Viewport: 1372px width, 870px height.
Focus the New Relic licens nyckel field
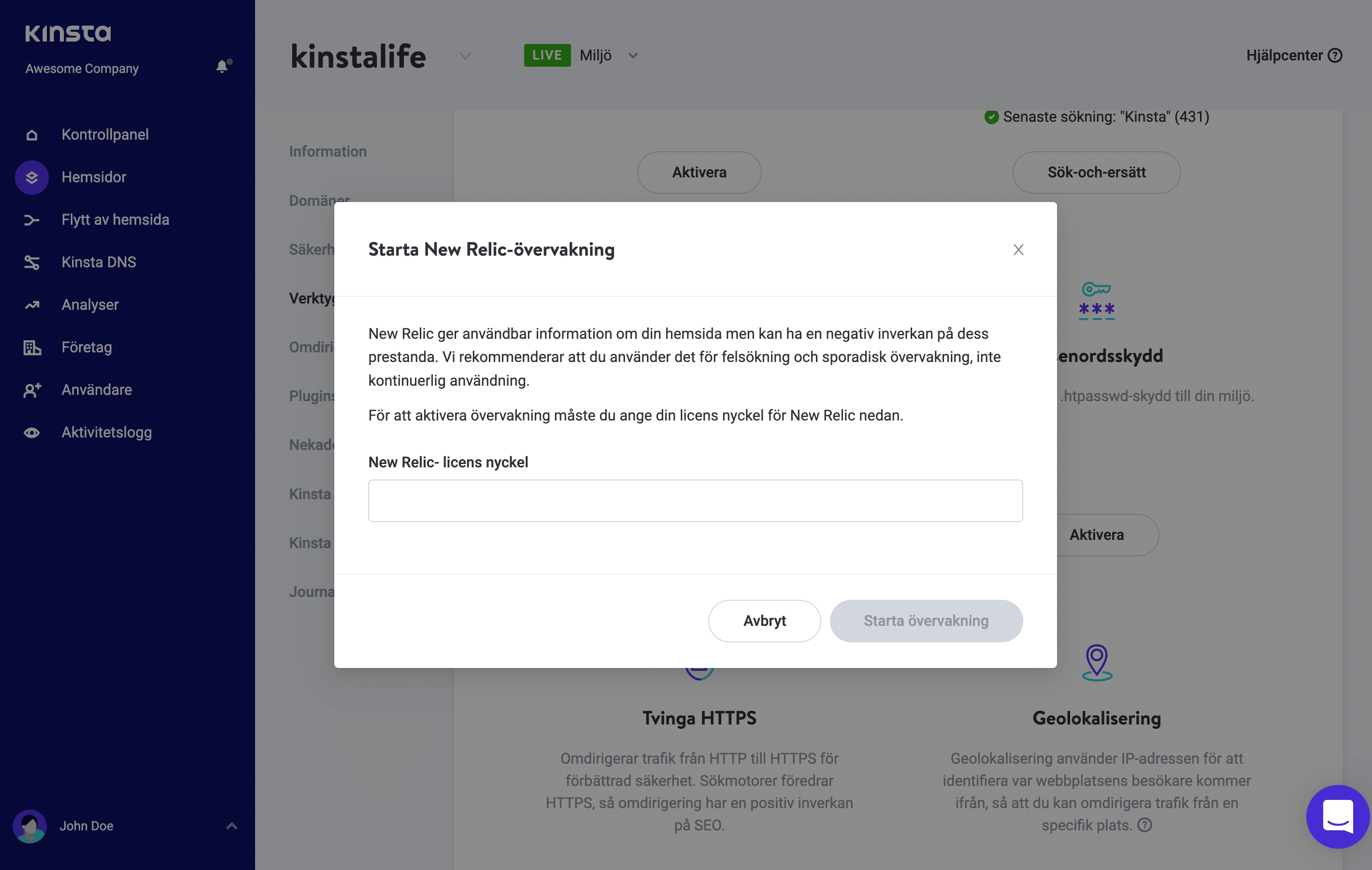(x=695, y=501)
